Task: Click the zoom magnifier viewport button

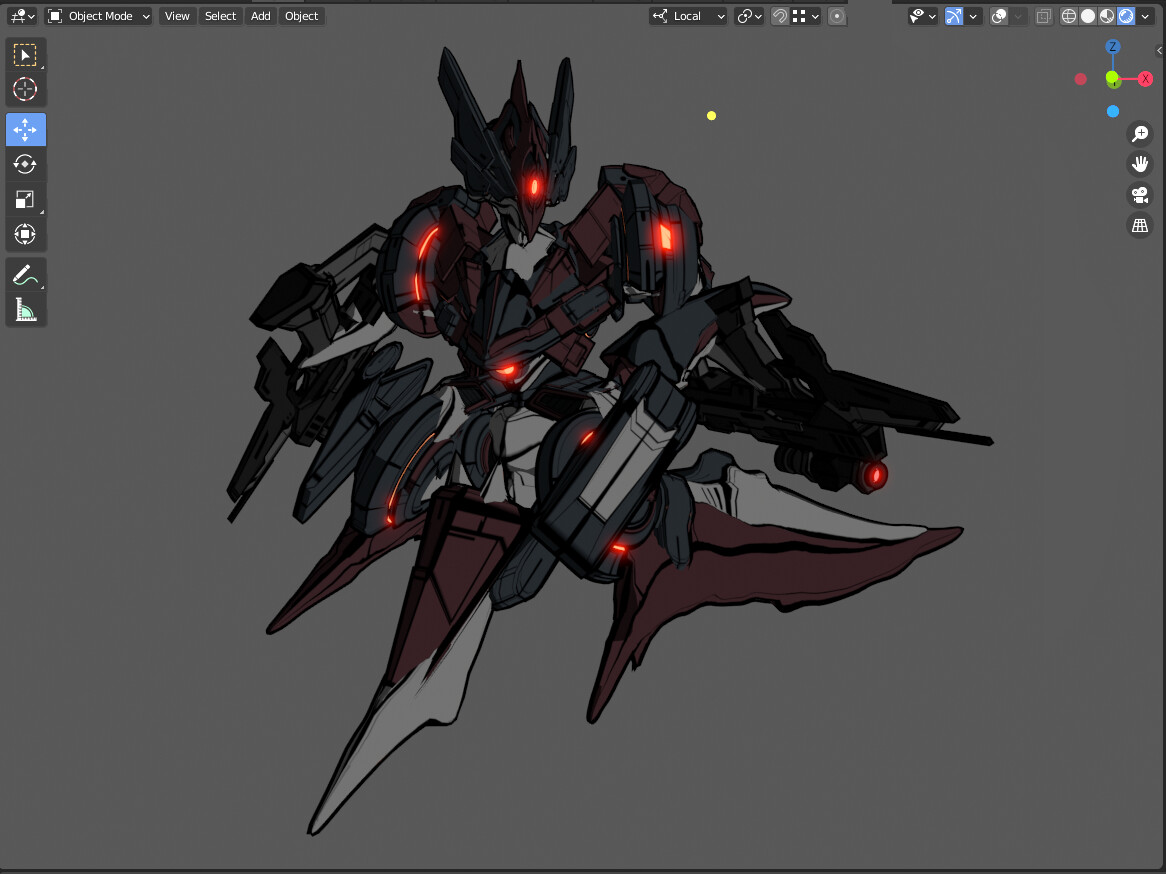Action: point(1140,134)
